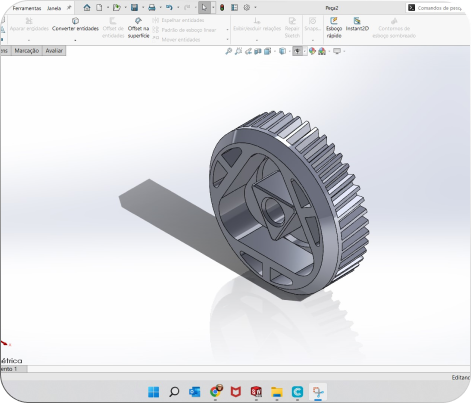Click the Padrão de esboço linear button
472x403 pixels.
(x=185, y=30)
